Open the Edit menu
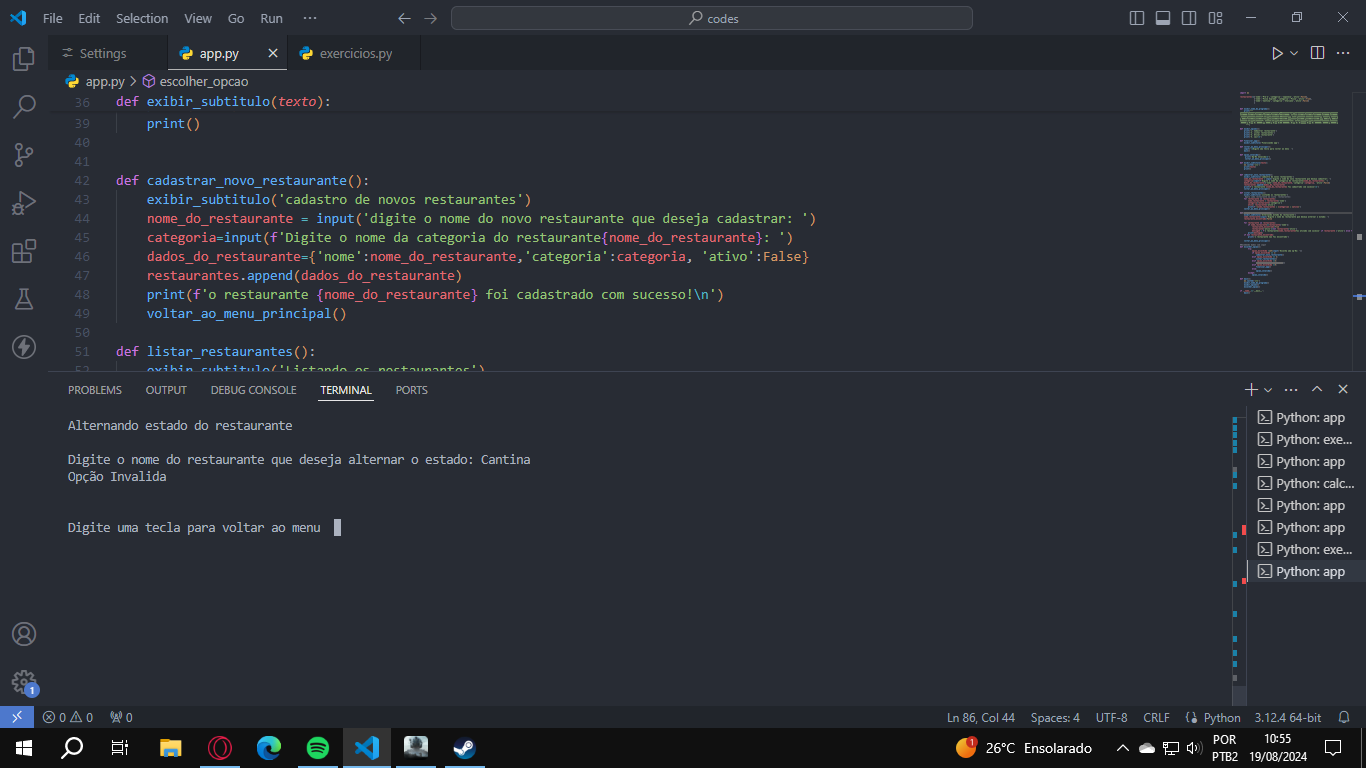 point(89,18)
